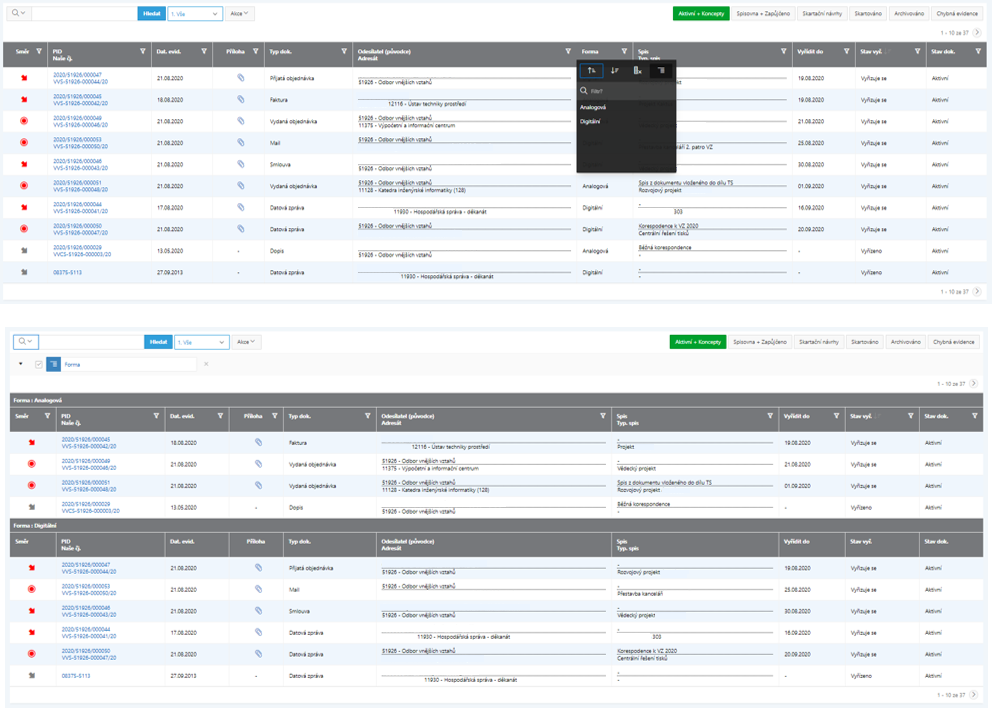
Task: Apply control break icon in the Forma popup
Action: pos(661,70)
